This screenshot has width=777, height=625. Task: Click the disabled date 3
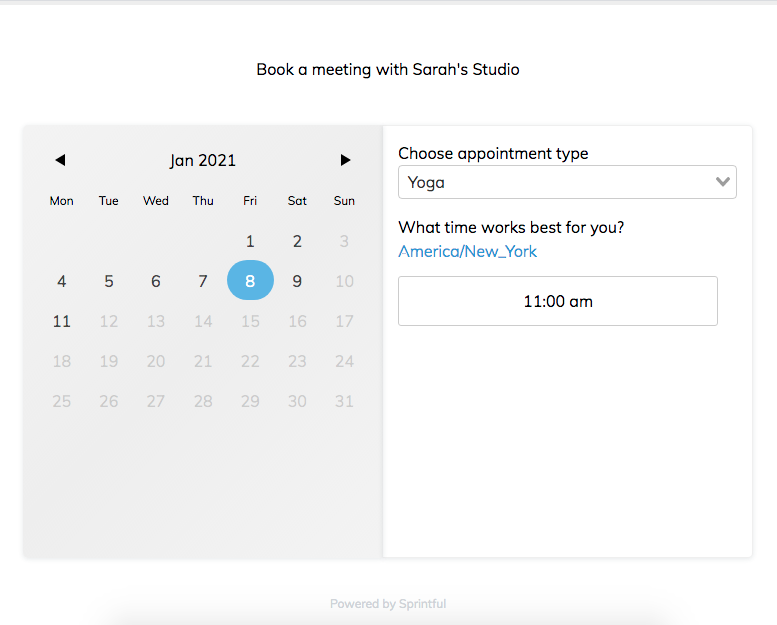coord(344,241)
